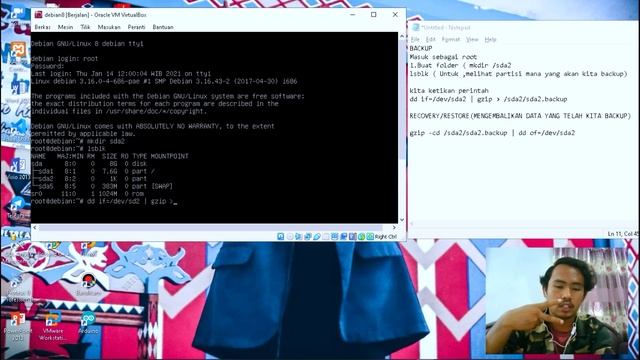Screen dimensions: 640x360
Task: Click the VirtualBox icon in the debian8 title bar
Action: [38, 15]
